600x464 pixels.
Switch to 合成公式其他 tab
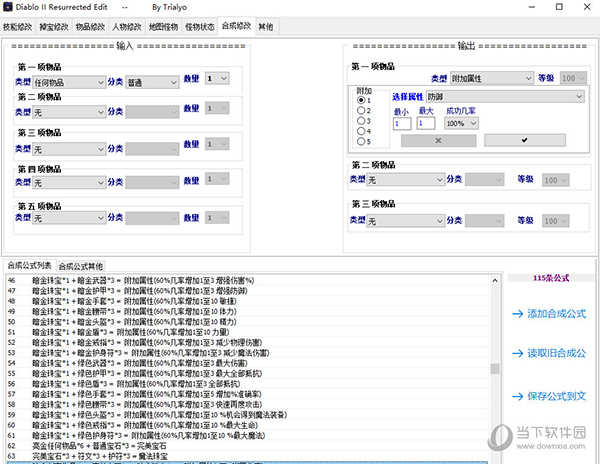click(x=81, y=266)
